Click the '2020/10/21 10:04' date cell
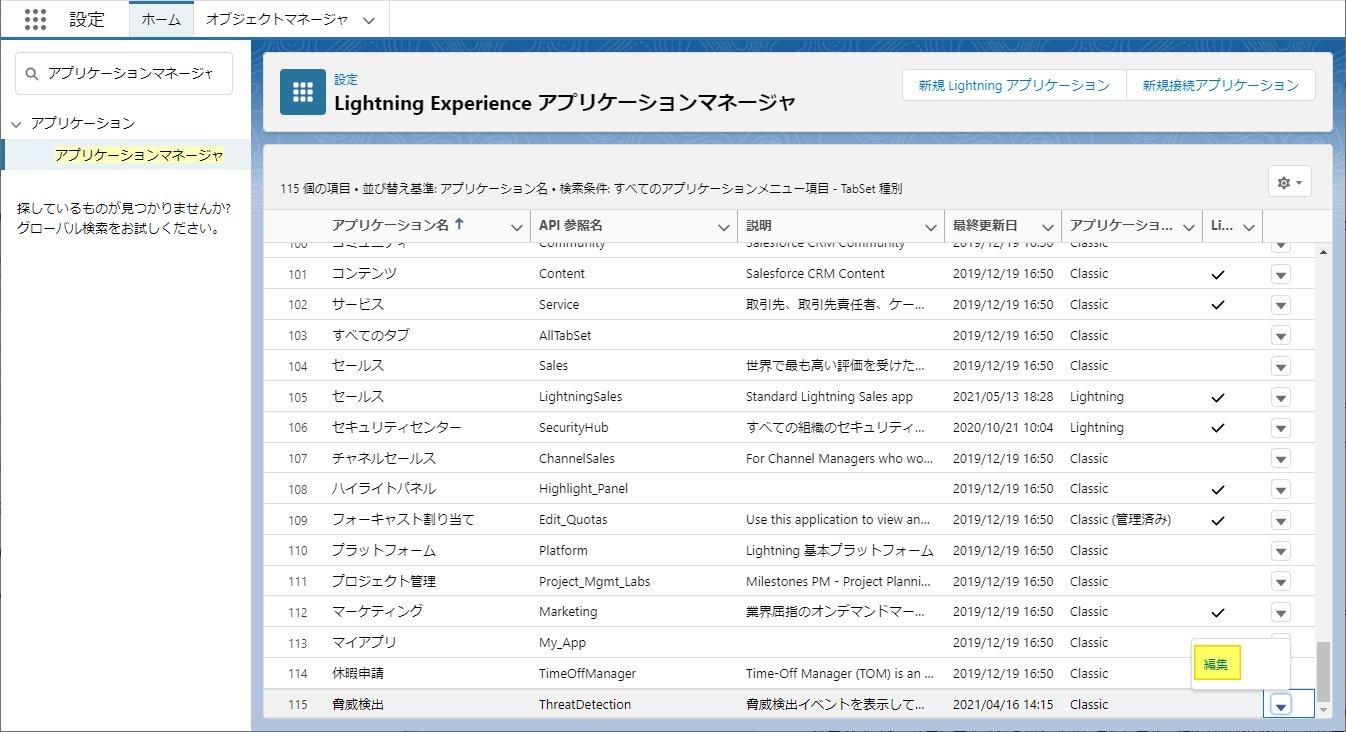The image size is (1346, 732). click(1003, 428)
